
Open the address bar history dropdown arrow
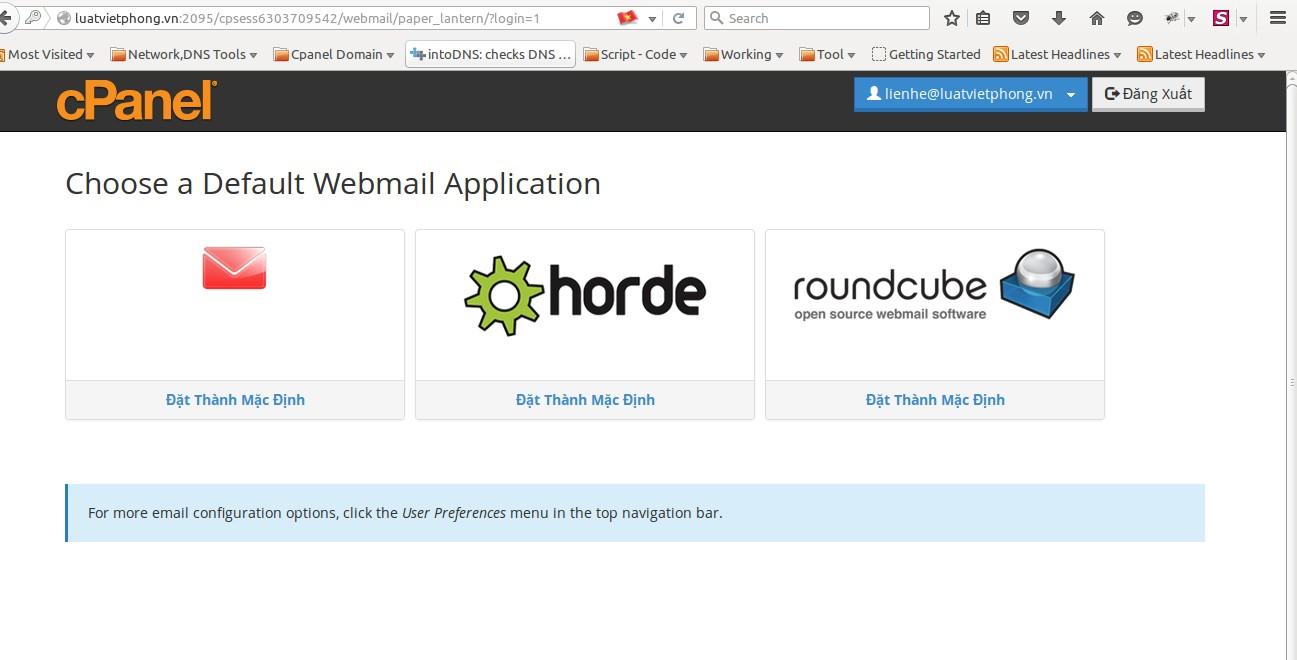point(652,19)
